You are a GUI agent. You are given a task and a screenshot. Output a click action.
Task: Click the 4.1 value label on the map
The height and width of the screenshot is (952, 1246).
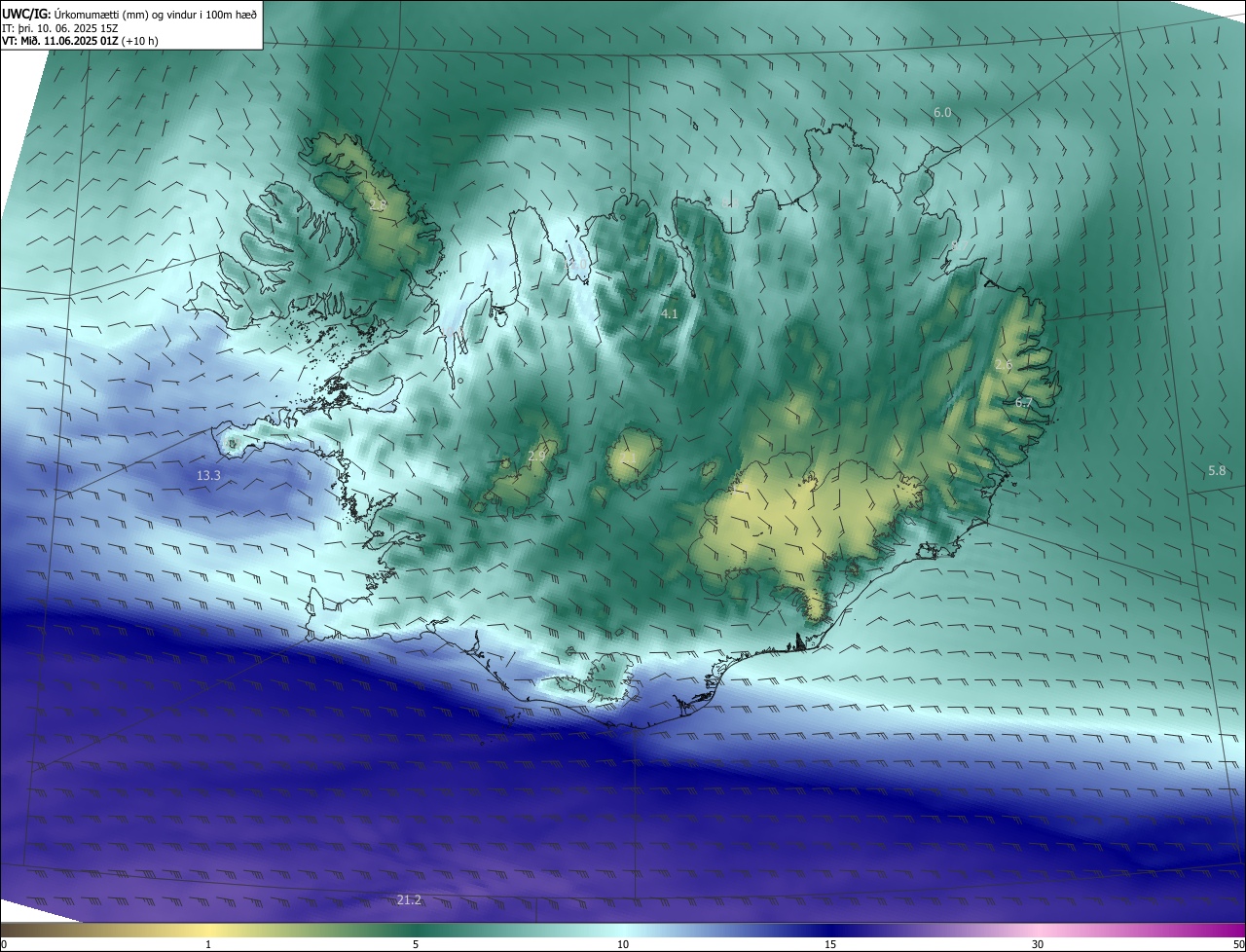click(x=669, y=314)
